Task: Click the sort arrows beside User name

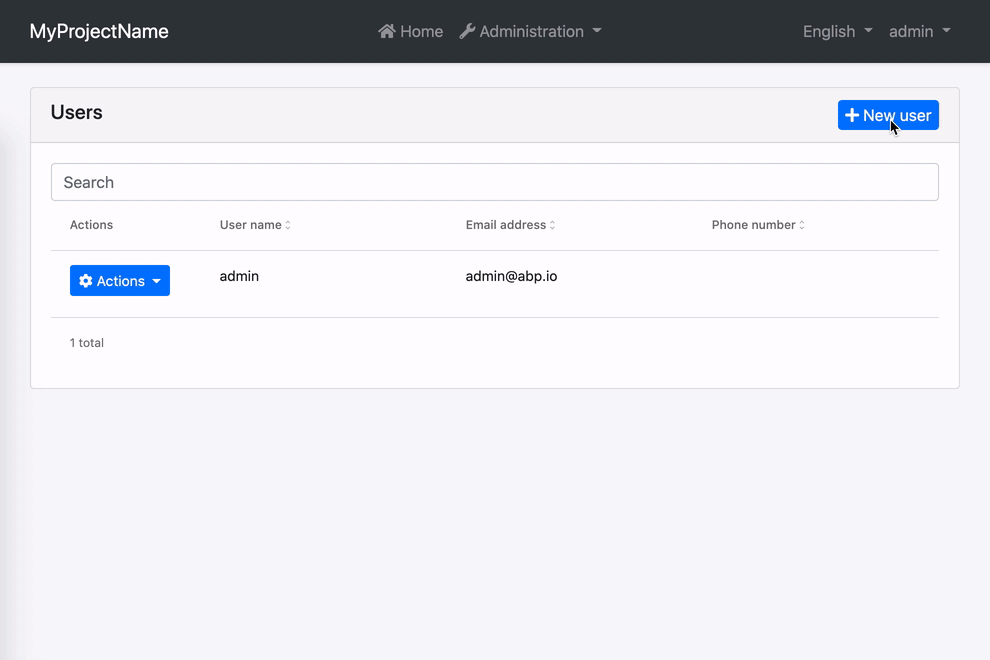Action: [287, 225]
